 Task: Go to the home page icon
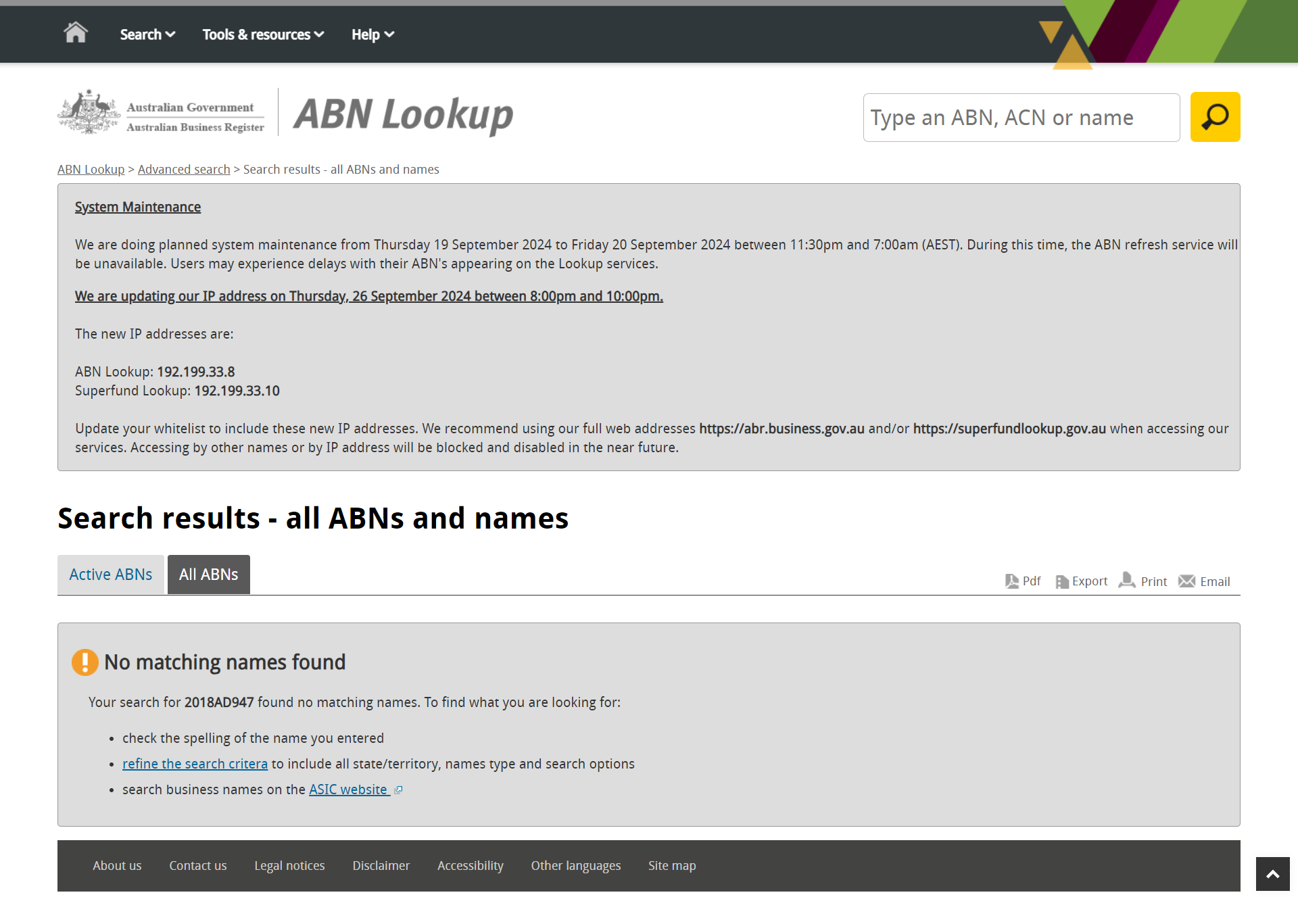(76, 32)
